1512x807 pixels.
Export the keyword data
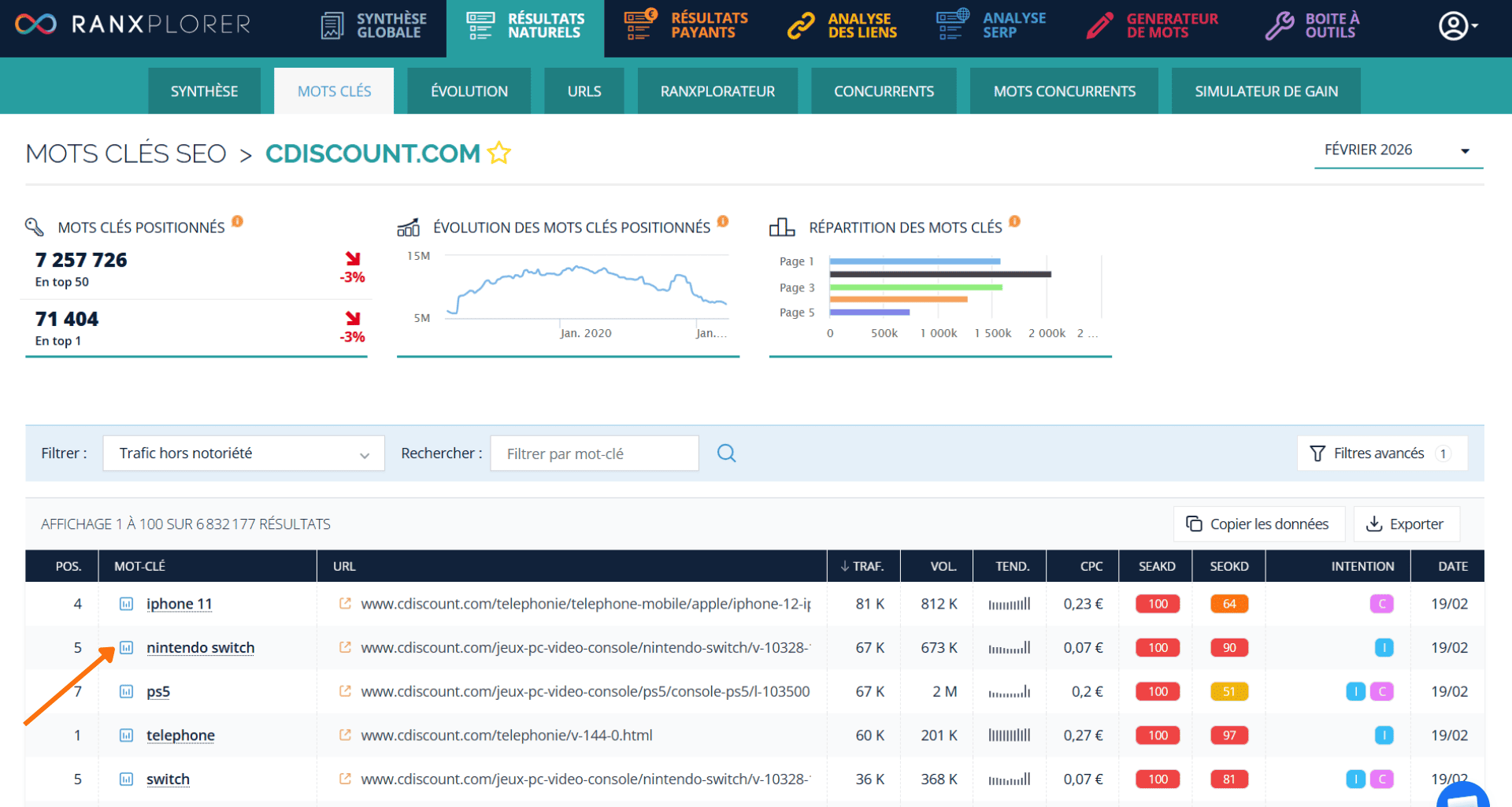1406,524
